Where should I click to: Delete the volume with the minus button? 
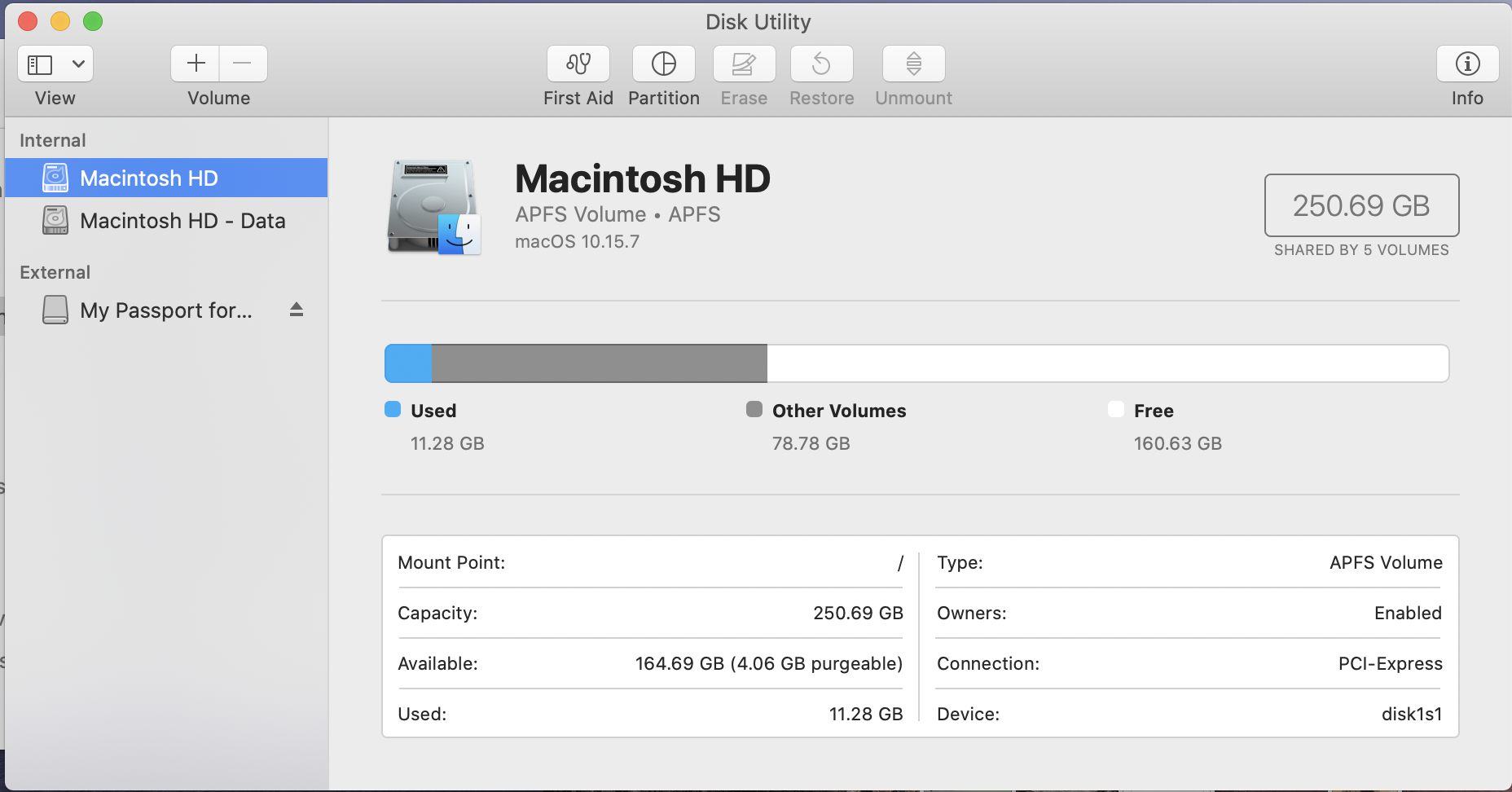pos(243,64)
